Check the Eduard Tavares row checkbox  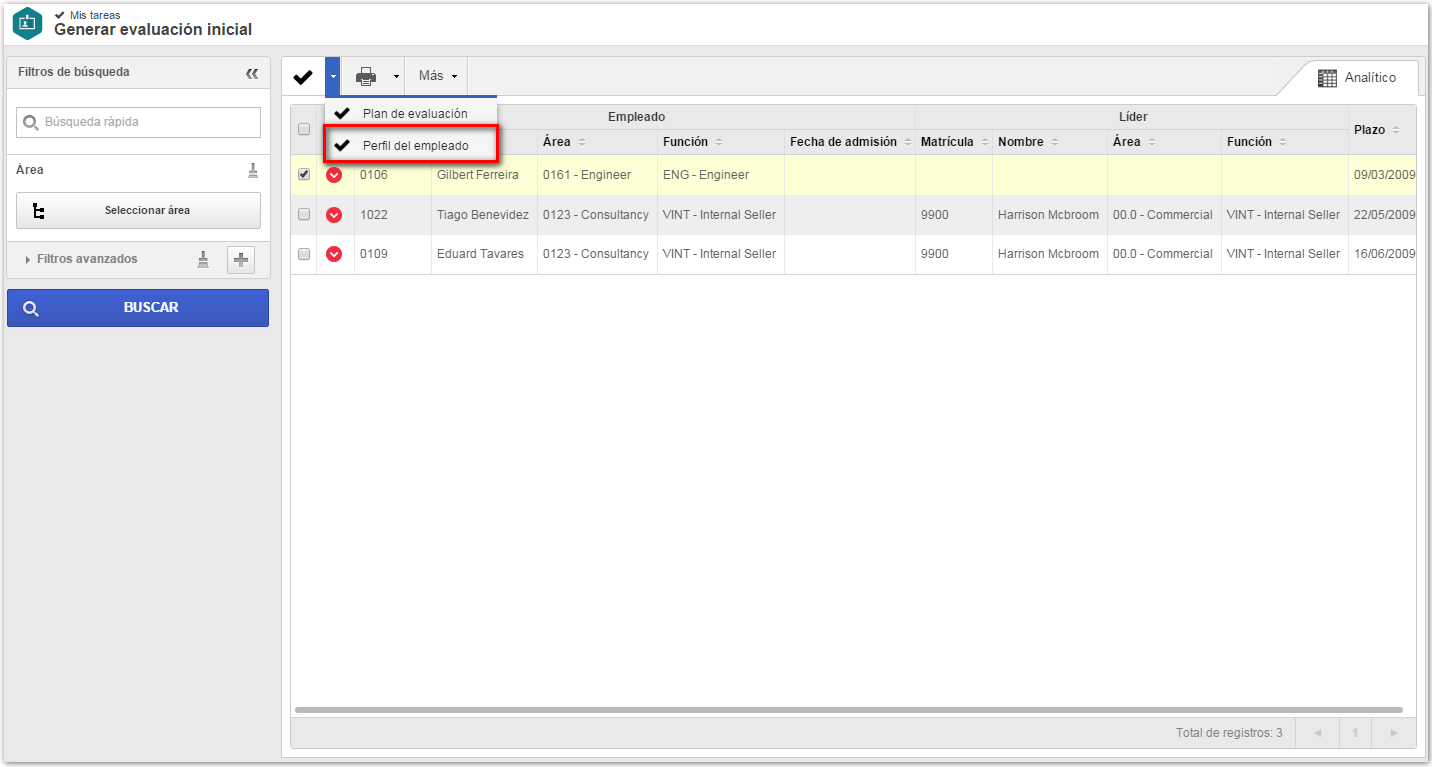[x=304, y=254]
